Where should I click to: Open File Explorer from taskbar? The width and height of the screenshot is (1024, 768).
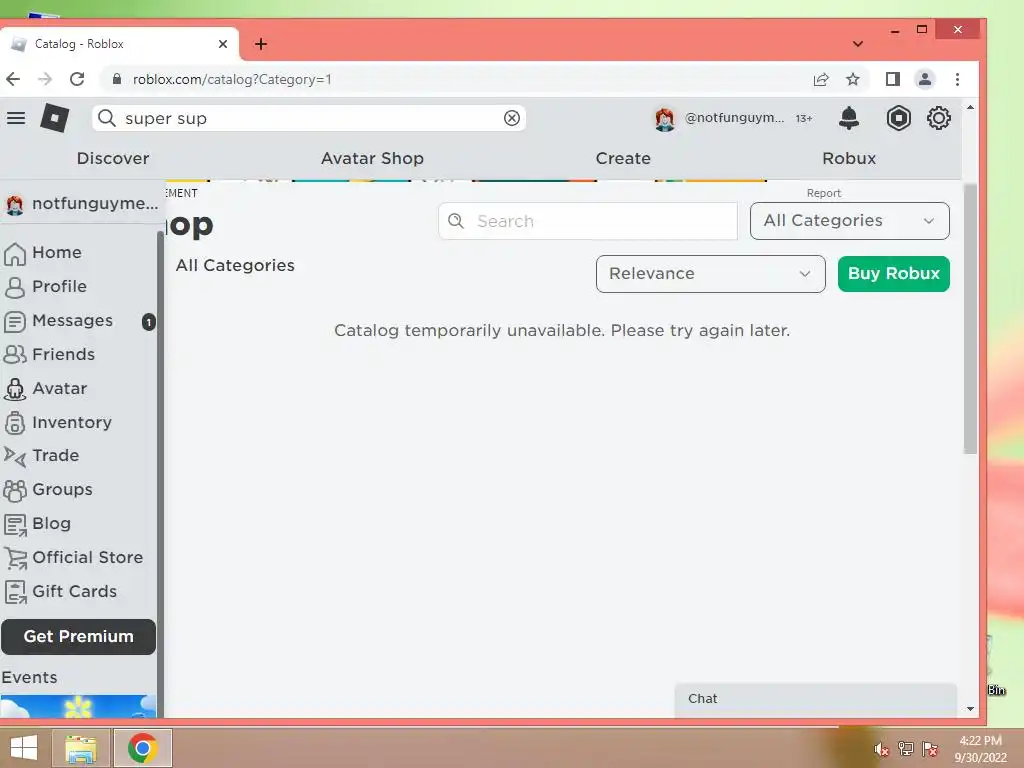81,748
